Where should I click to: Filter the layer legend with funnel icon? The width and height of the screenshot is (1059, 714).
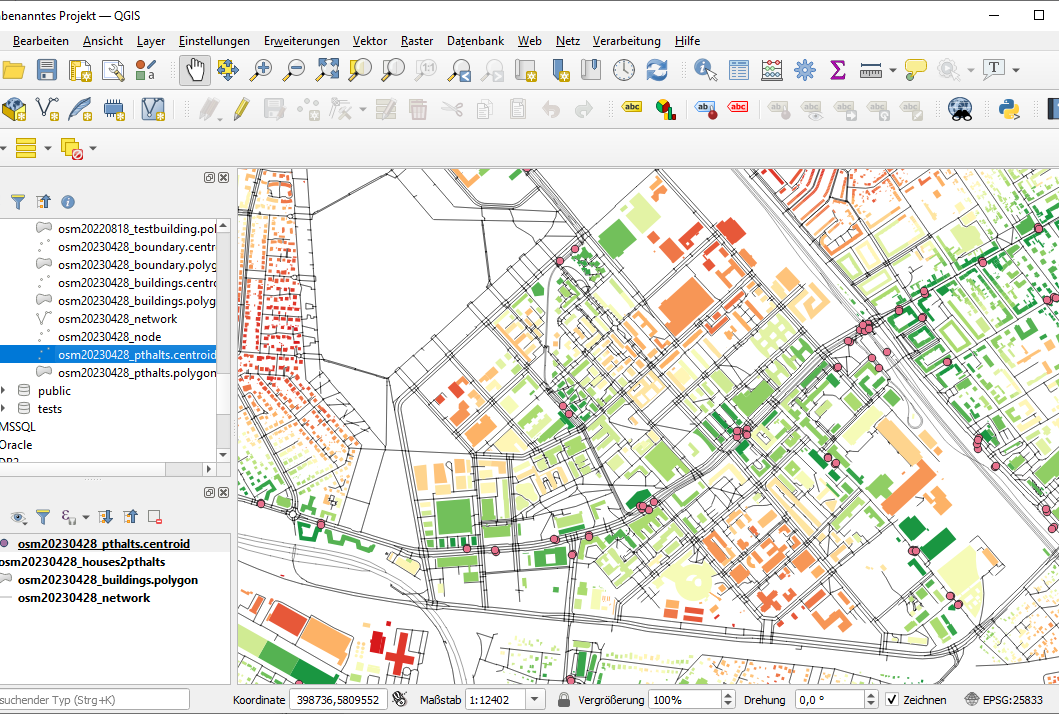(x=43, y=517)
